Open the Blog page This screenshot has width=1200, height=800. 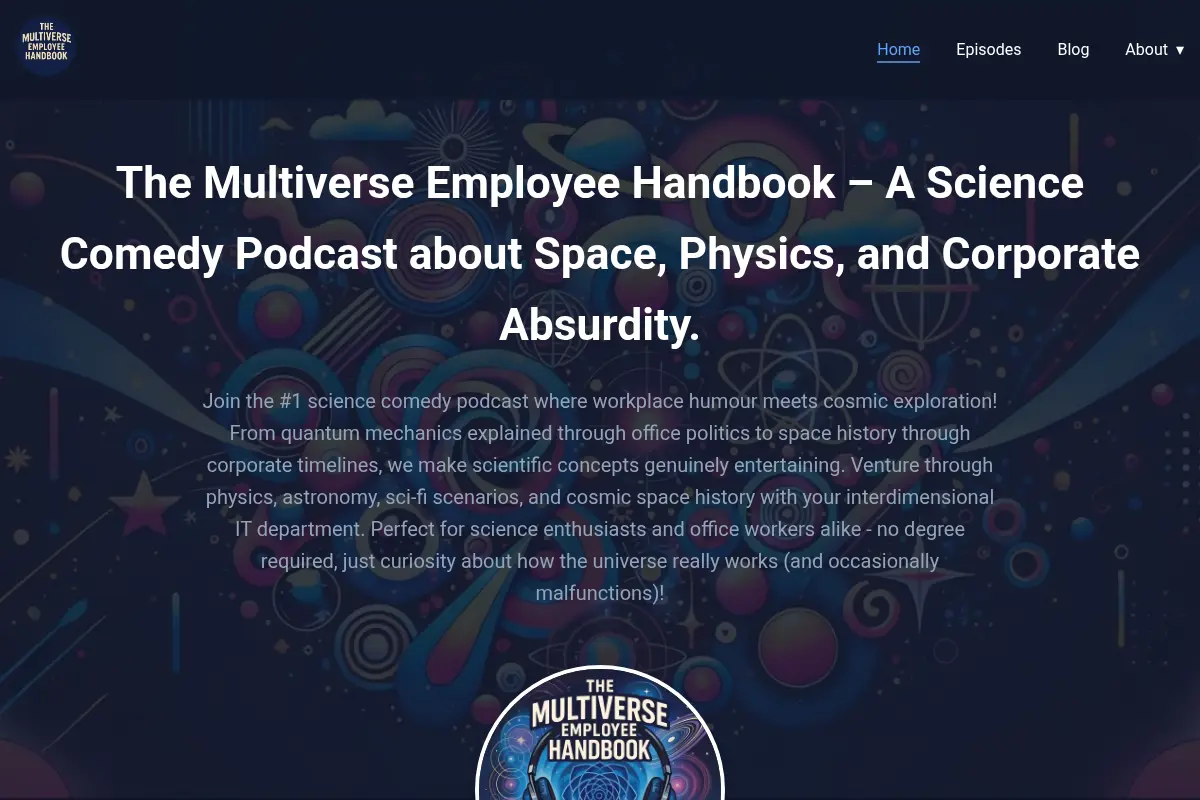pos(1073,49)
